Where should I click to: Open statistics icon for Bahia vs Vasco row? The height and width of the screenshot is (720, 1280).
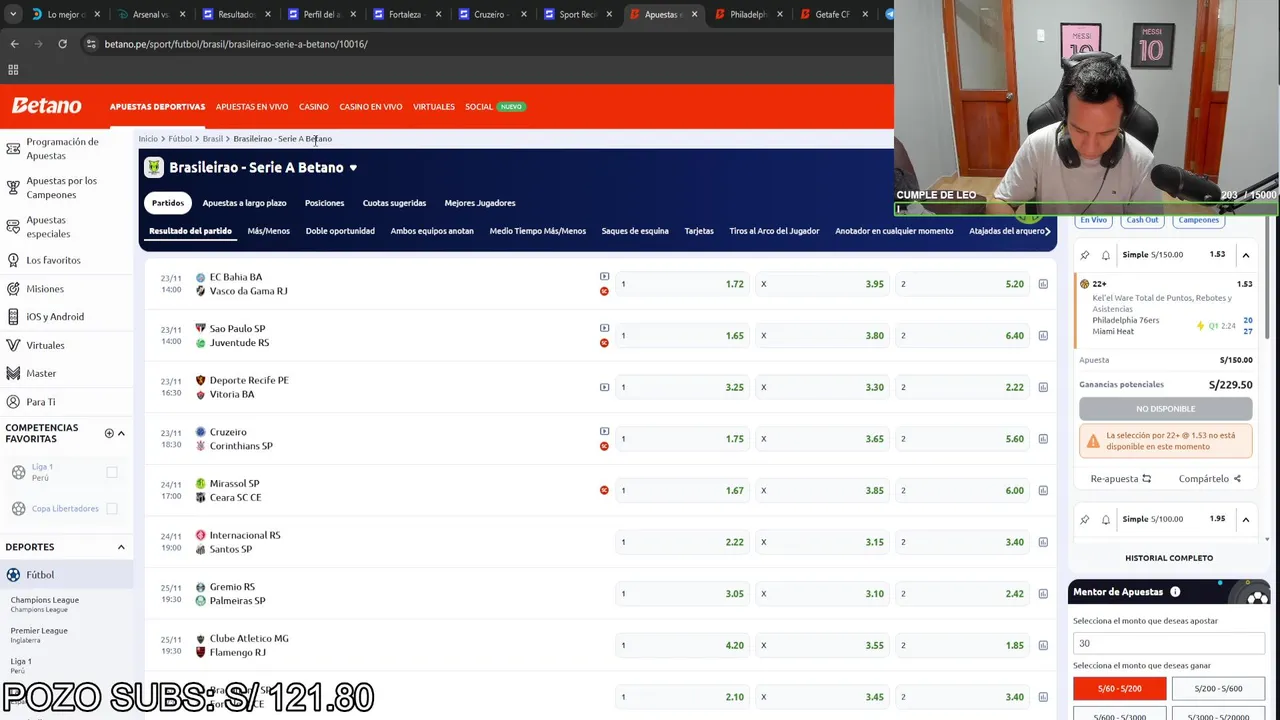[1043, 284]
